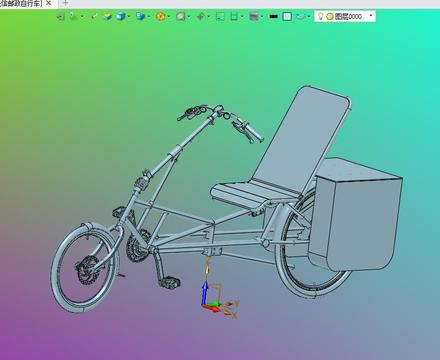440x360 pixels.
Task: Open dropdown beside the gray box icon
Action: point(189,16)
